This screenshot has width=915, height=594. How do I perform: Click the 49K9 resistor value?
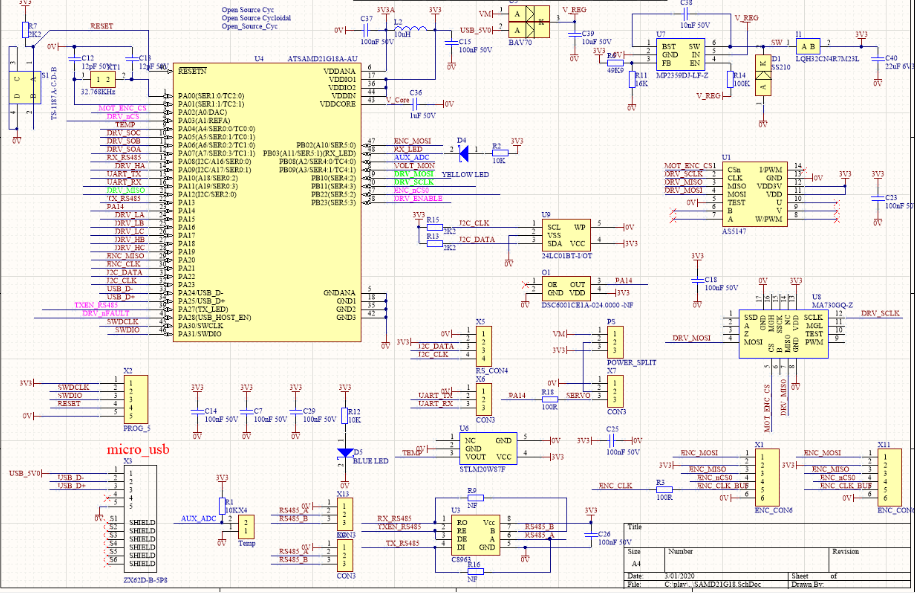coord(616,71)
